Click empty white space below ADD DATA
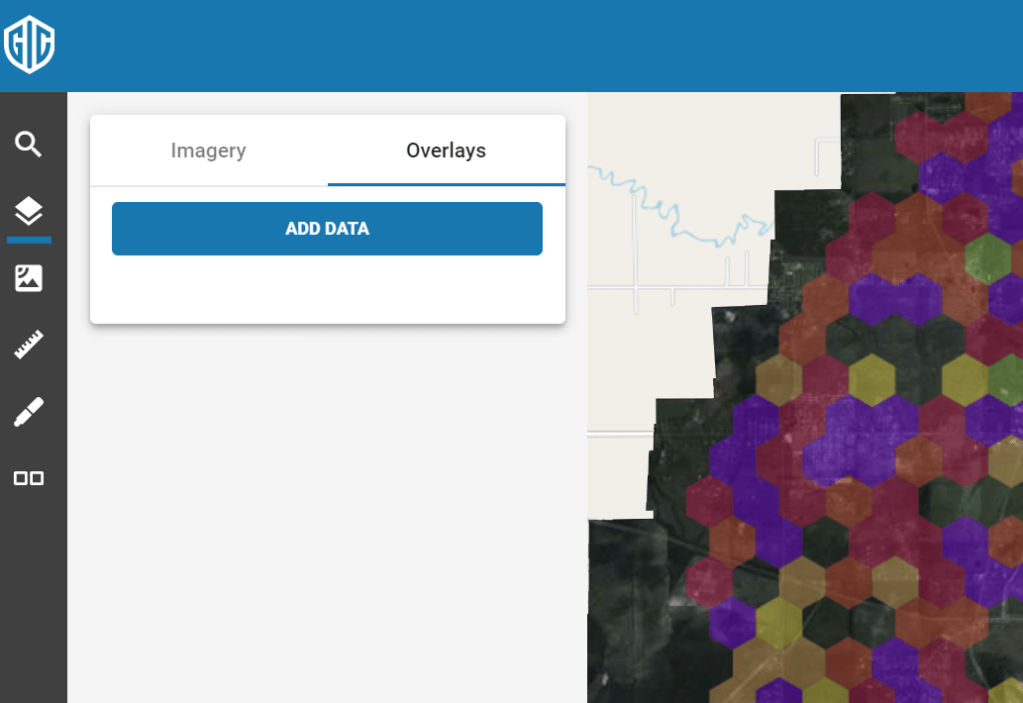The image size is (1023, 703). (x=327, y=290)
